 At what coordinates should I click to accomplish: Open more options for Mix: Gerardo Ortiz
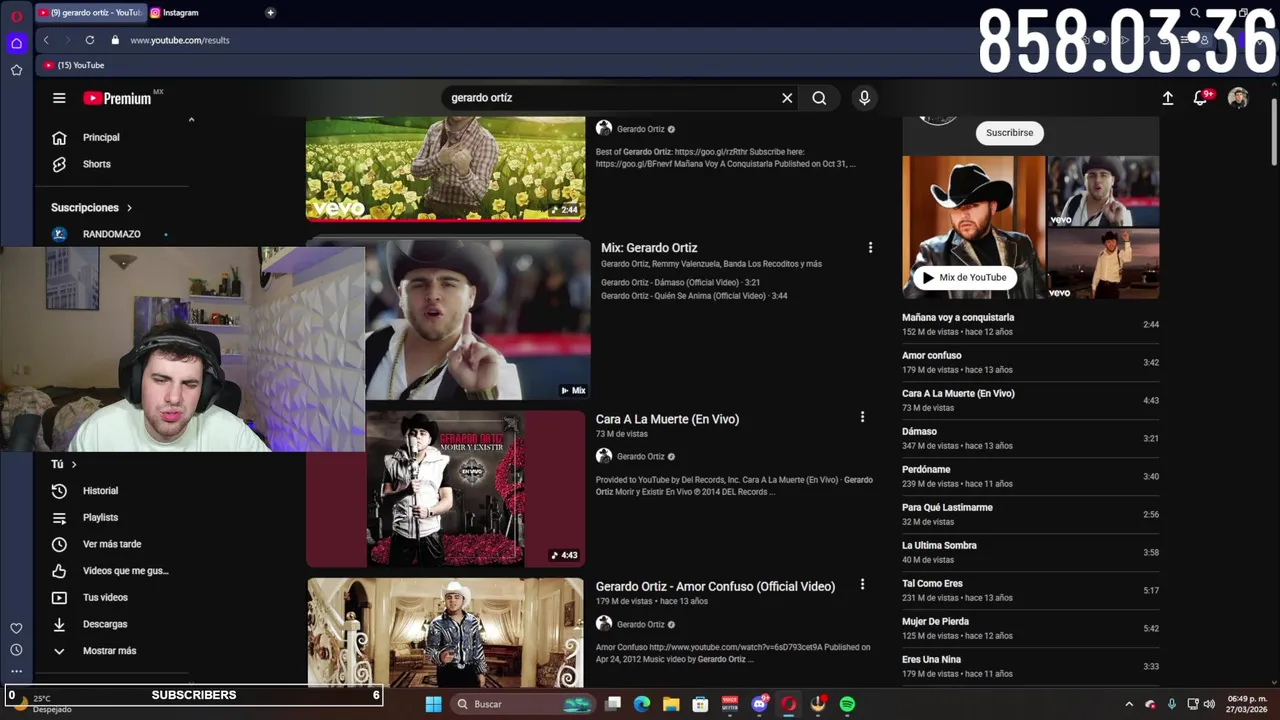pyautogui.click(x=870, y=247)
